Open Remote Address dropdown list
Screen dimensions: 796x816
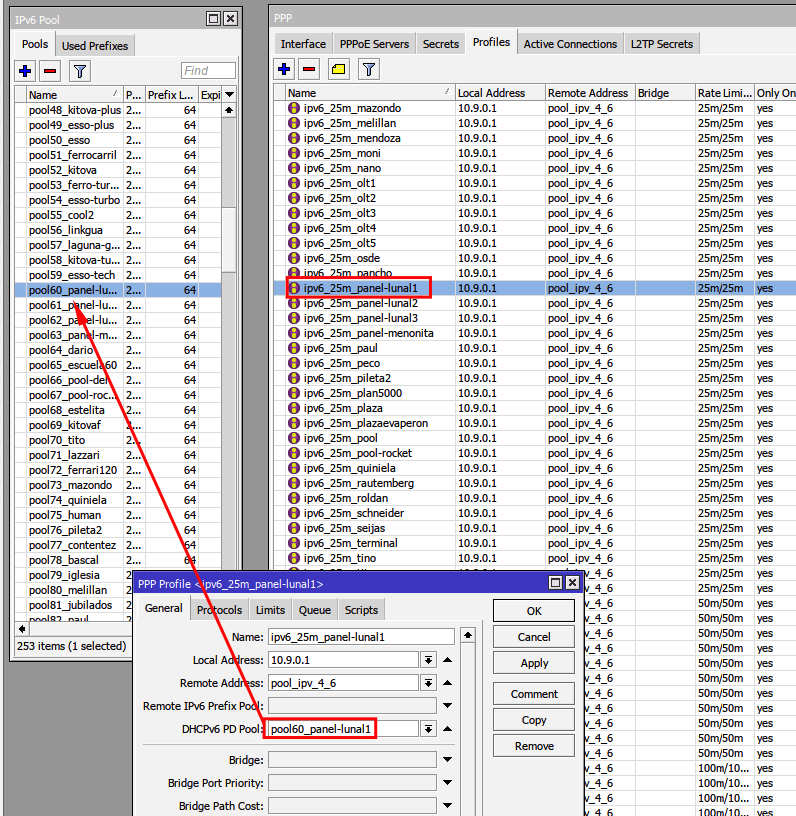pos(428,683)
